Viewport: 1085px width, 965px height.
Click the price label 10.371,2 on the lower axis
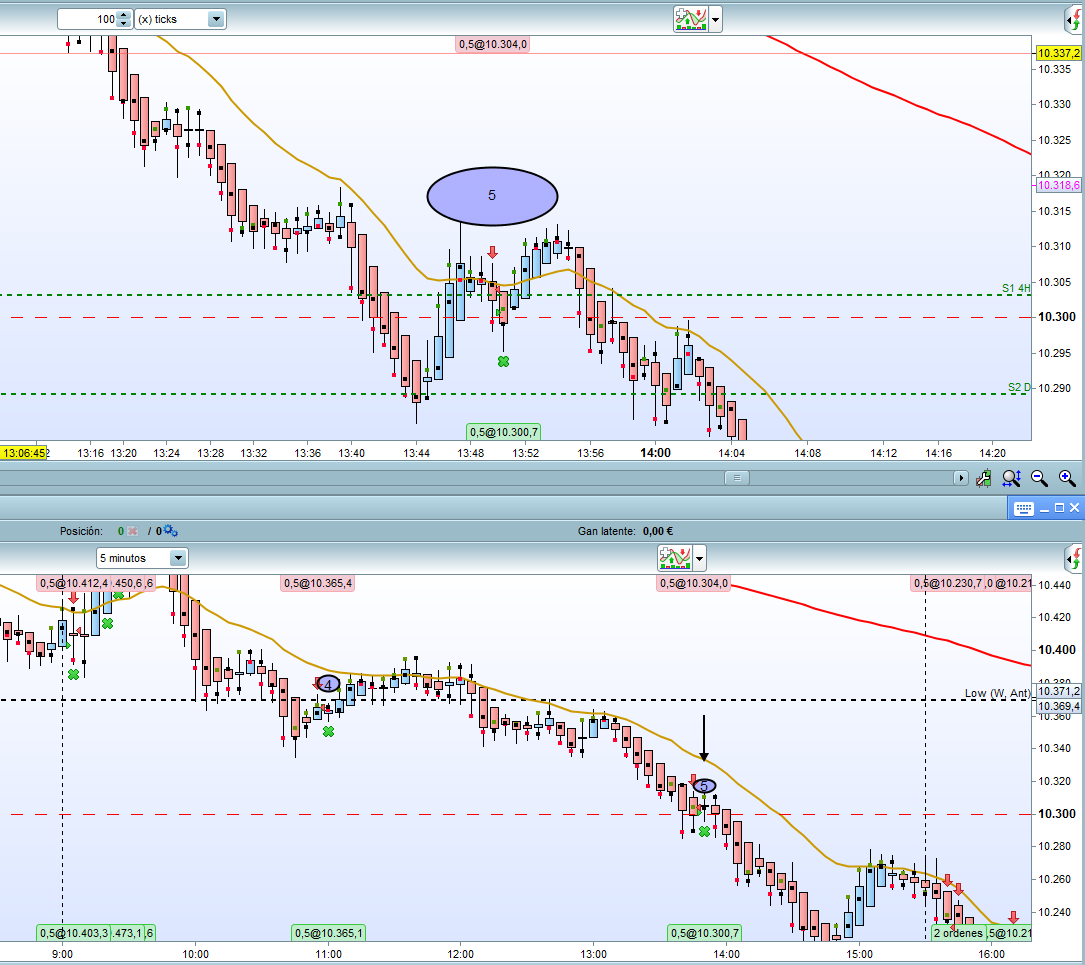point(1059,691)
